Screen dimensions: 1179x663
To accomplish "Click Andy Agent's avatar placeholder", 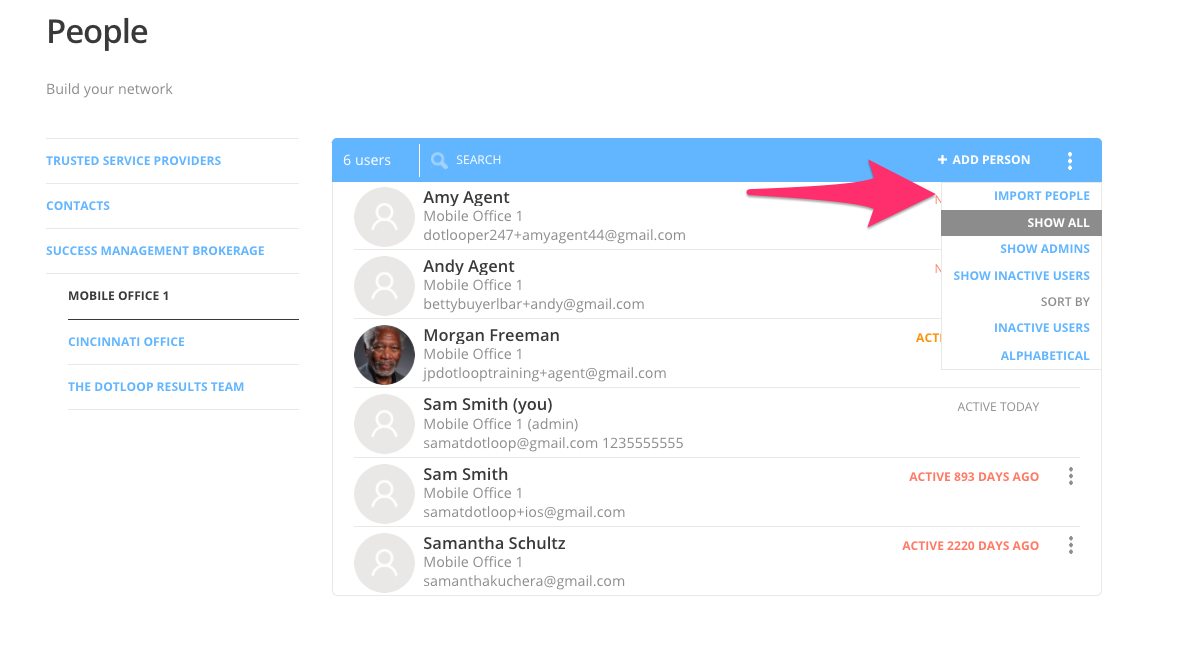I will [384, 285].
